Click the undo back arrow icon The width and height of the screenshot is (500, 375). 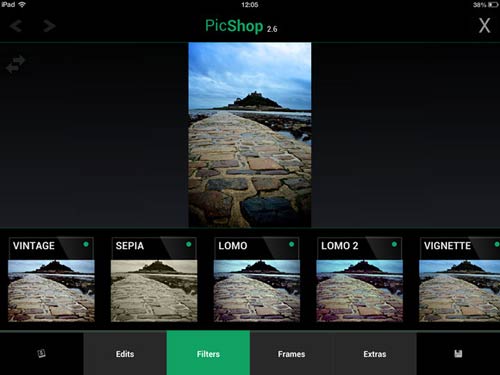coord(16,26)
